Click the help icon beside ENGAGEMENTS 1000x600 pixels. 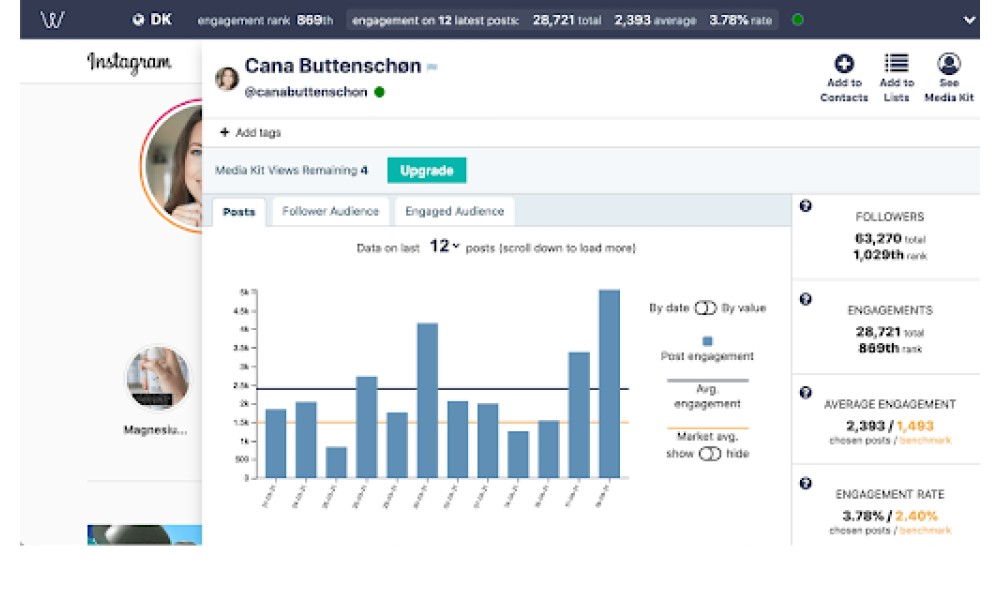[x=805, y=299]
